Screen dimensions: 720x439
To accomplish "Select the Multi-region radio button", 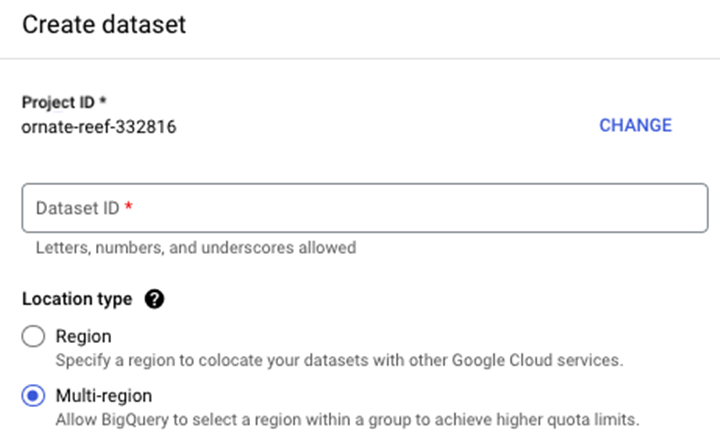I will coord(34,396).
